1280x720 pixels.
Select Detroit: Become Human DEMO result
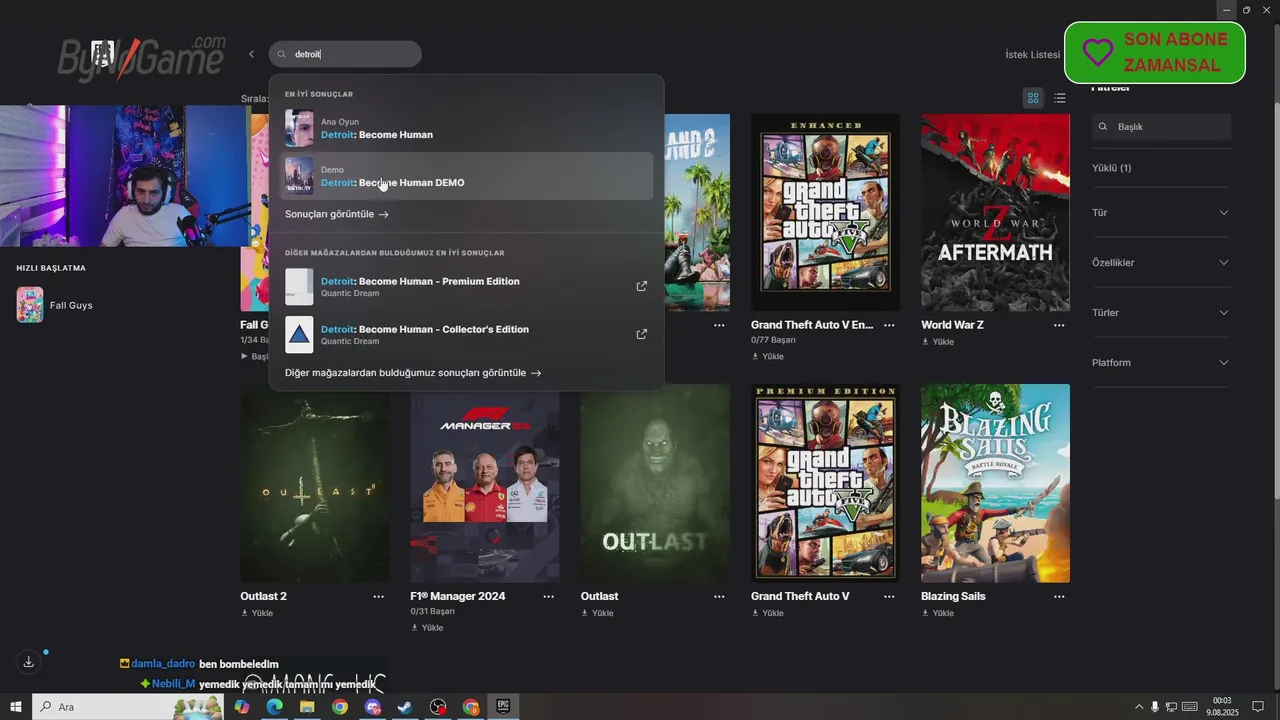point(466,176)
